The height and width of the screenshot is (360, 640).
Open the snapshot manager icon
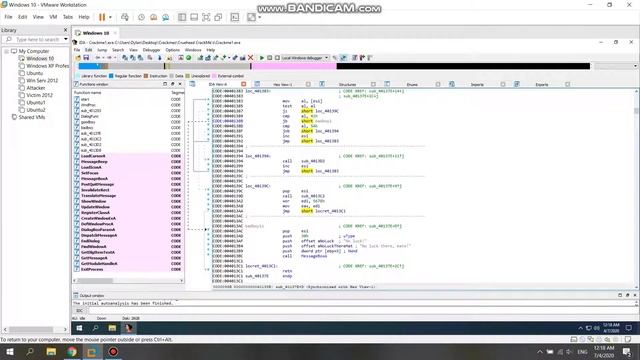(165, 17)
